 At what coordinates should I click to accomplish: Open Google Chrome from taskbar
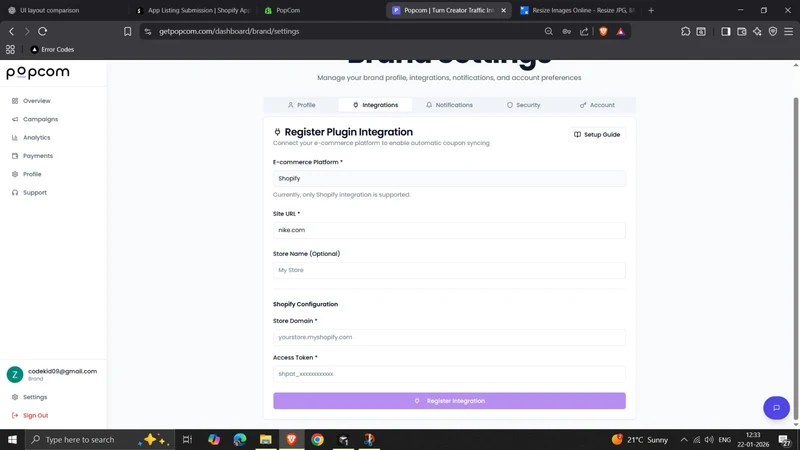pyautogui.click(x=317, y=439)
